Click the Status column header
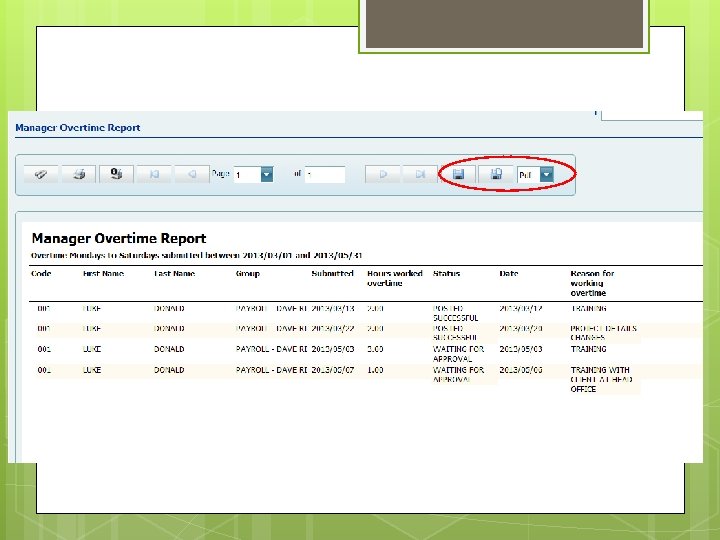The image size is (720, 540). (446, 274)
